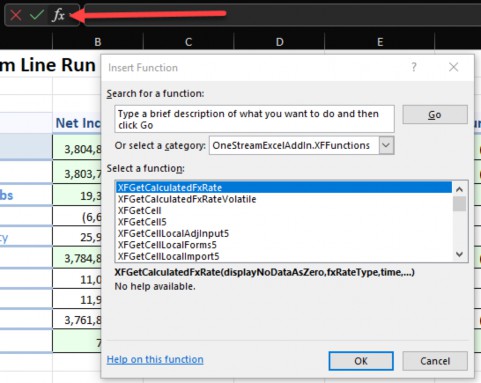Click the cell starting 3,784,8
481x383 pixels.
(77, 258)
